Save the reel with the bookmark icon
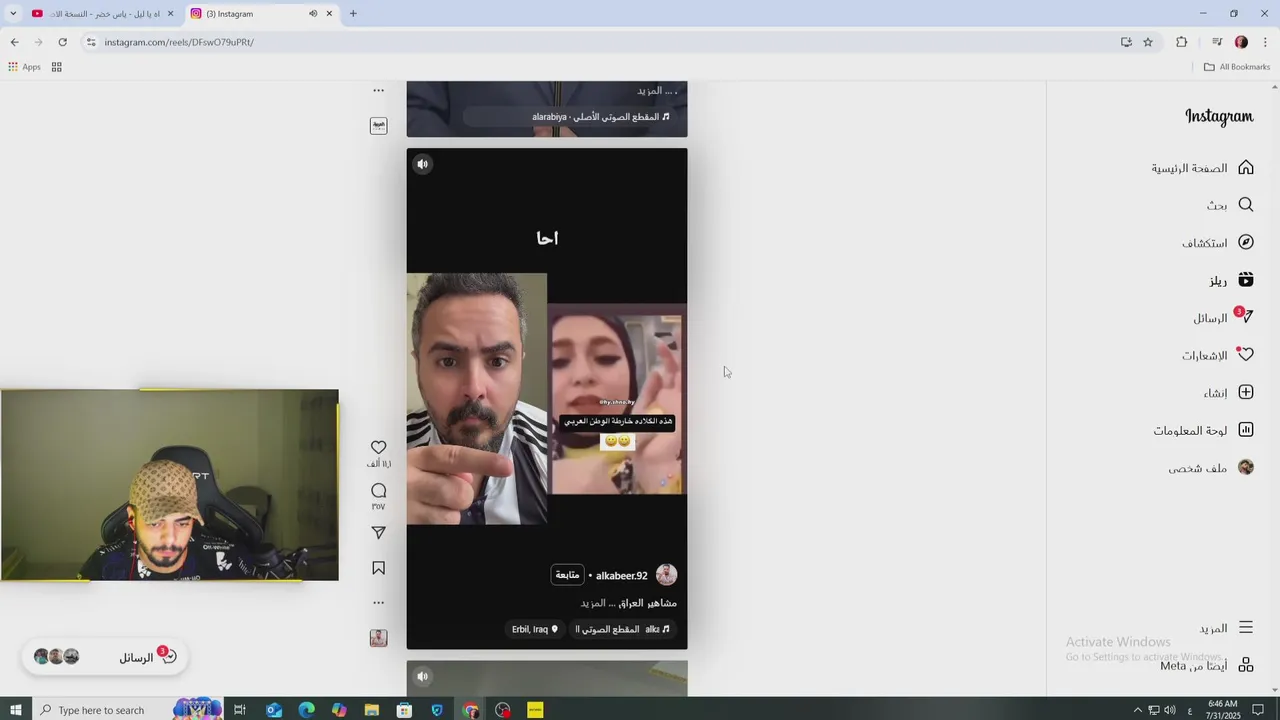The height and width of the screenshot is (720, 1280). click(378, 568)
